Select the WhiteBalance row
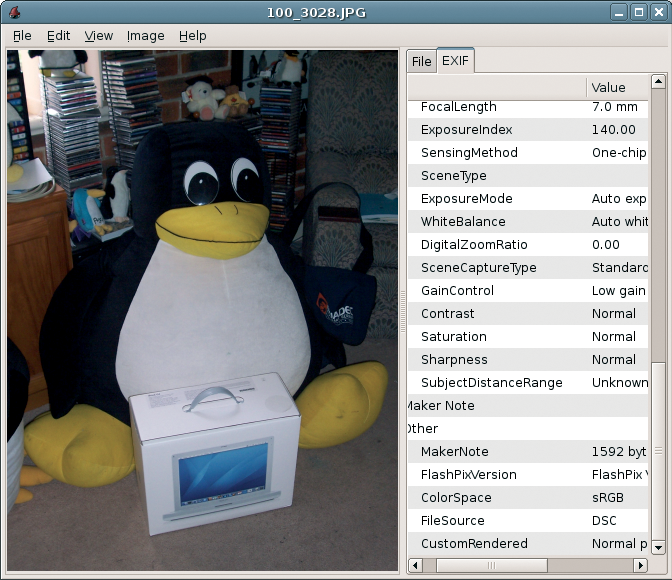The image size is (672, 580). (x=528, y=222)
